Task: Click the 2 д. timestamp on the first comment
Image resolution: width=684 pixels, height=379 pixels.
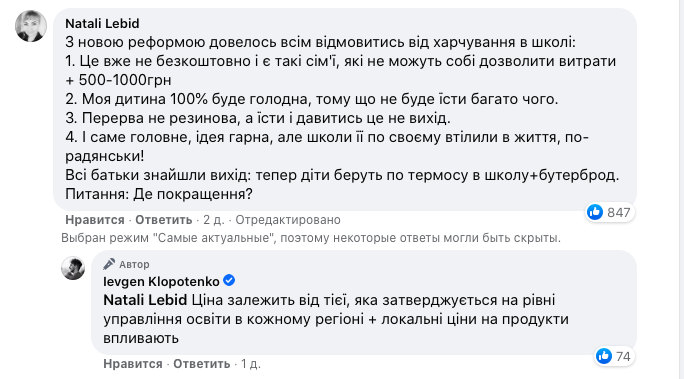Action: pos(214,220)
